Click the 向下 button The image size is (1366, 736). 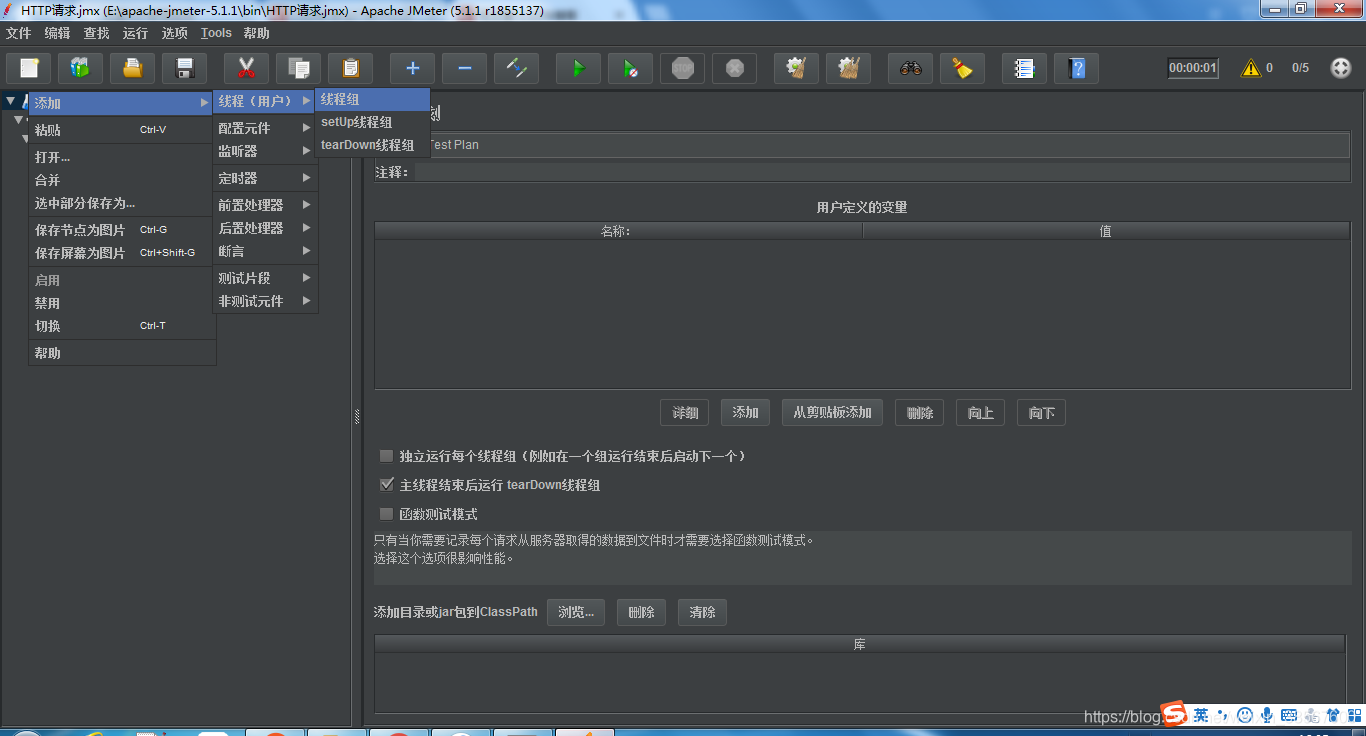pyautogui.click(x=1042, y=413)
